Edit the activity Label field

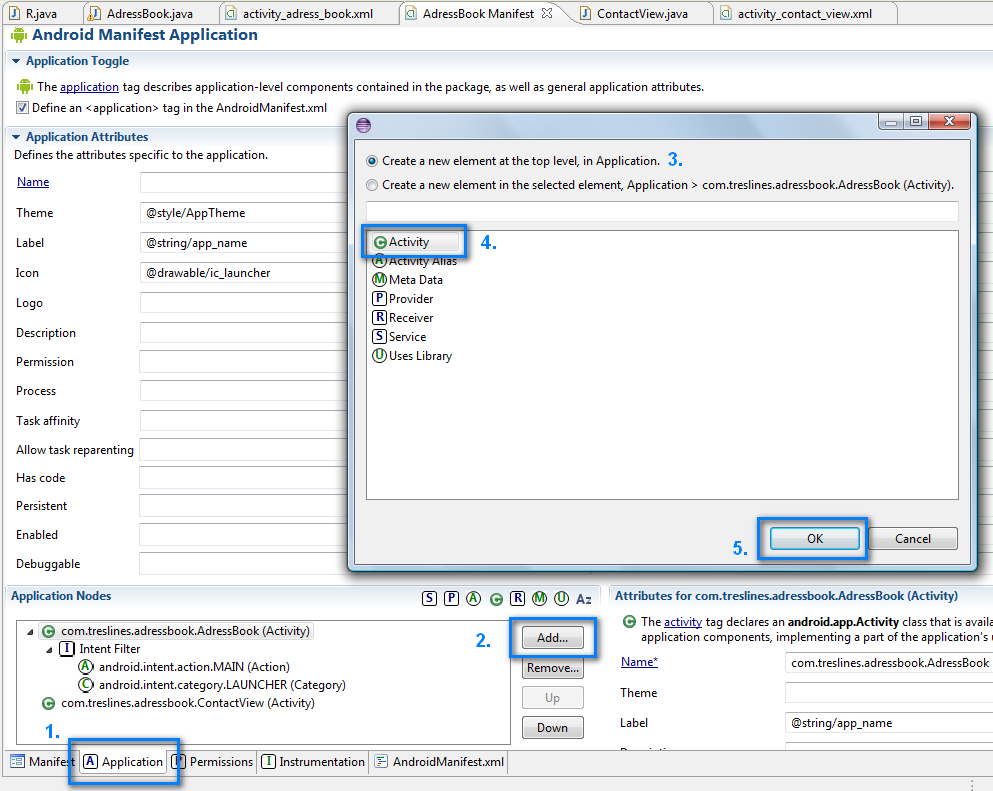click(x=889, y=723)
